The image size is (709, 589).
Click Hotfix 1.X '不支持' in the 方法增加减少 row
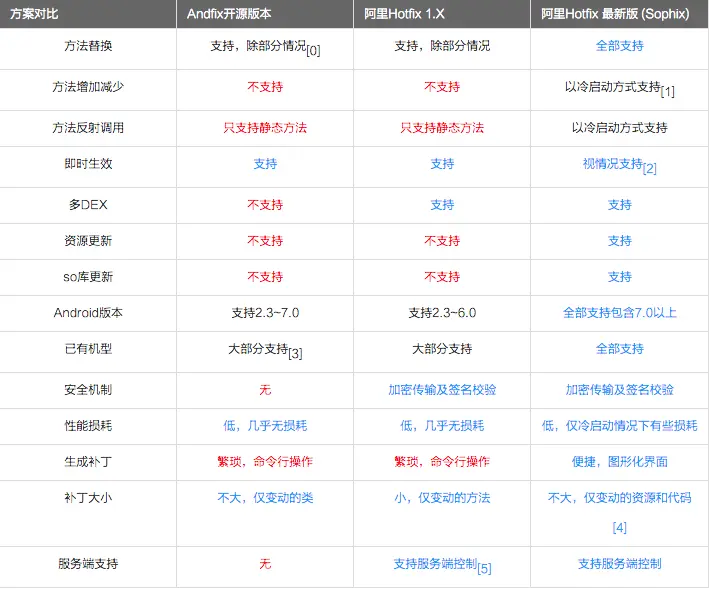coord(442,87)
